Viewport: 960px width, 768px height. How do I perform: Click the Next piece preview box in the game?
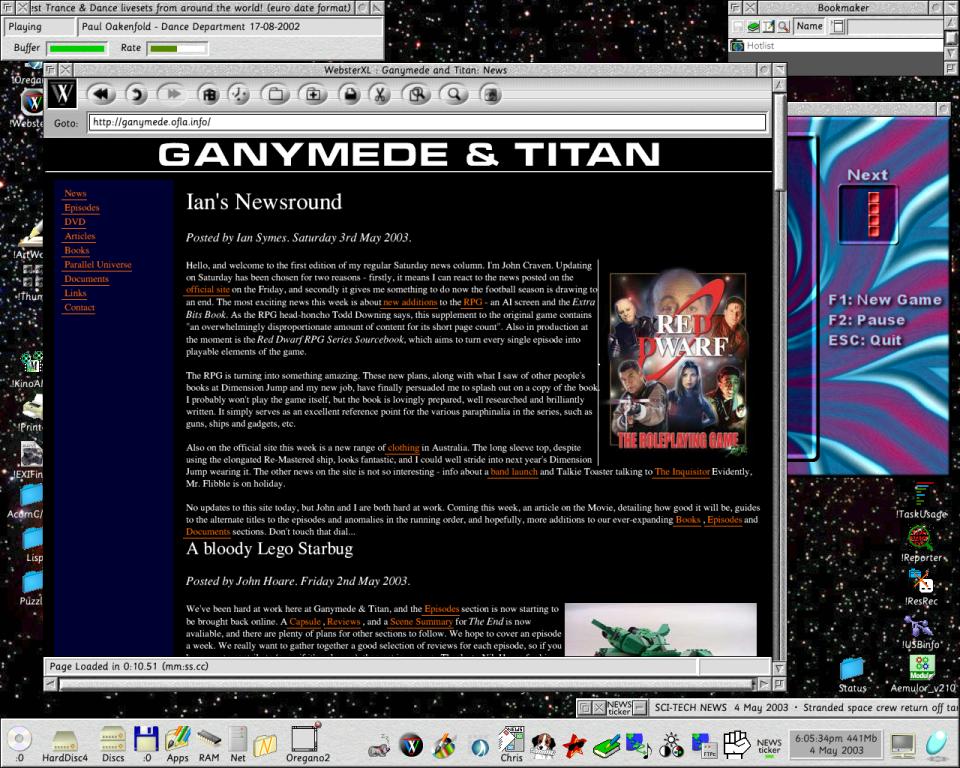point(868,214)
